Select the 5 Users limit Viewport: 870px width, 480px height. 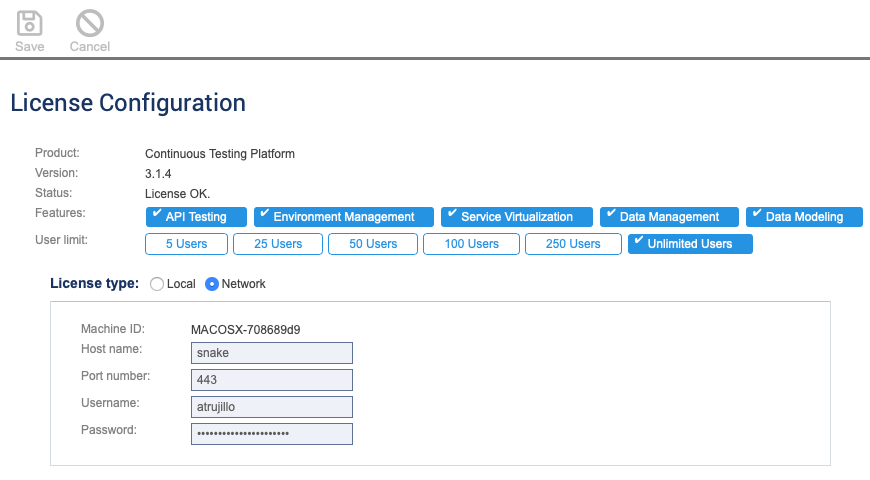coord(186,244)
